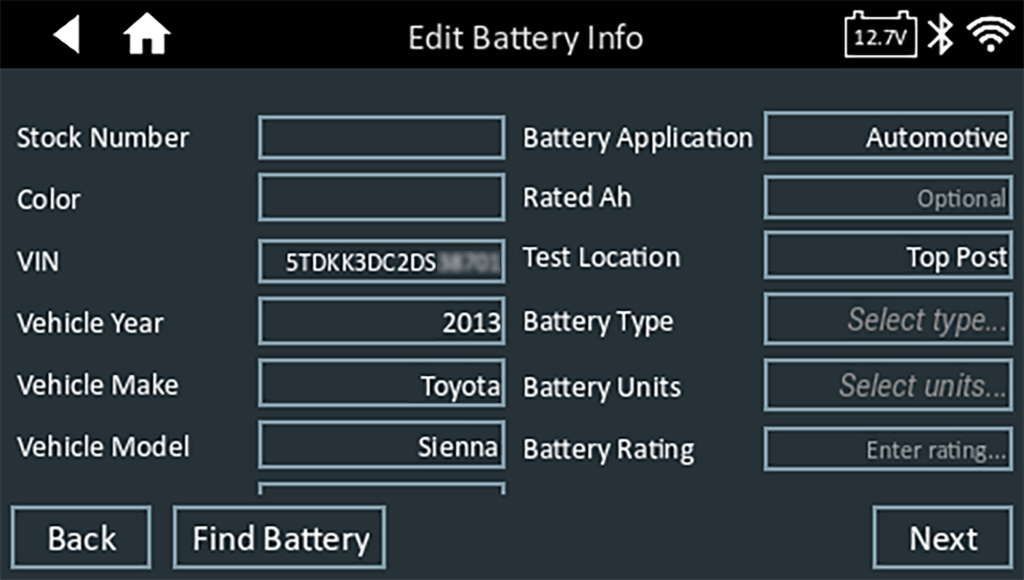Expand the Battery Type selector
The image size is (1024, 580).
pos(889,321)
